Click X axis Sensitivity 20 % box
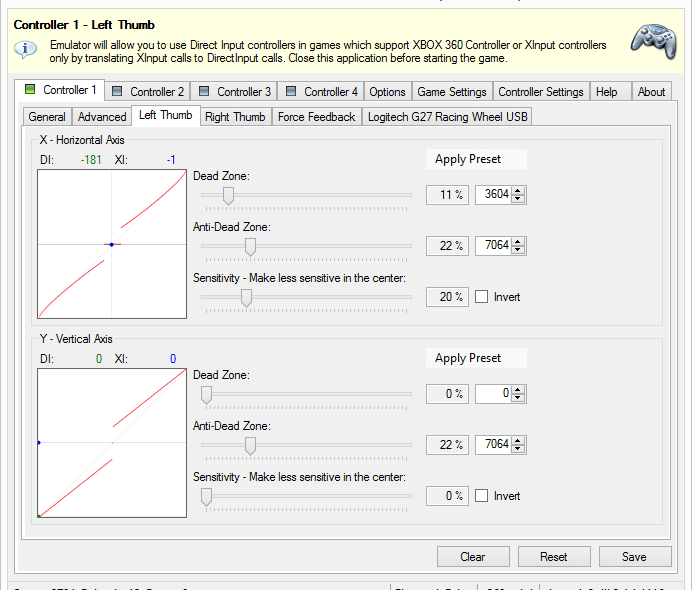 [x=447, y=297]
